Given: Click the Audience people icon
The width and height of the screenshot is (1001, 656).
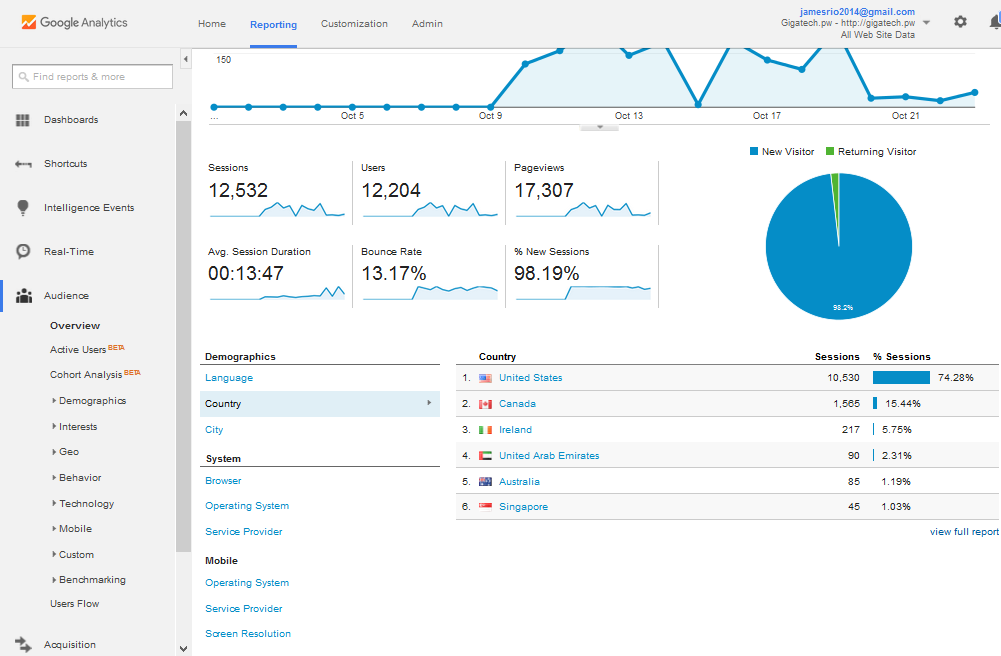Looking at the screenshot, I should (24, 295).
